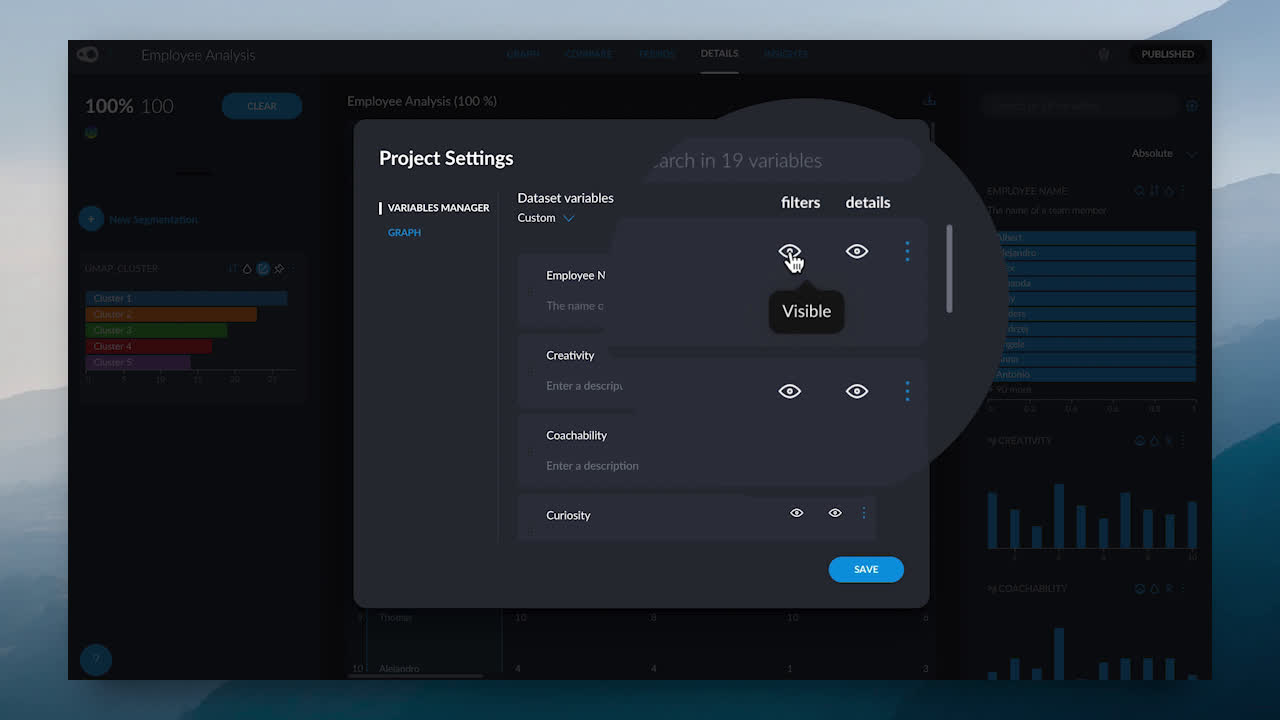Select GRAPH in Project Settings sidebar
The height and width of the screenshot is (720, 1280).
tap(404, 232)
